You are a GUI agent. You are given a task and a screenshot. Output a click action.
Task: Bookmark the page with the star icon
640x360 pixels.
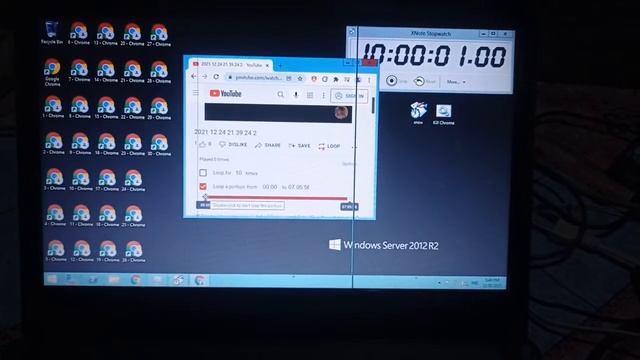(x=300, y=78)
